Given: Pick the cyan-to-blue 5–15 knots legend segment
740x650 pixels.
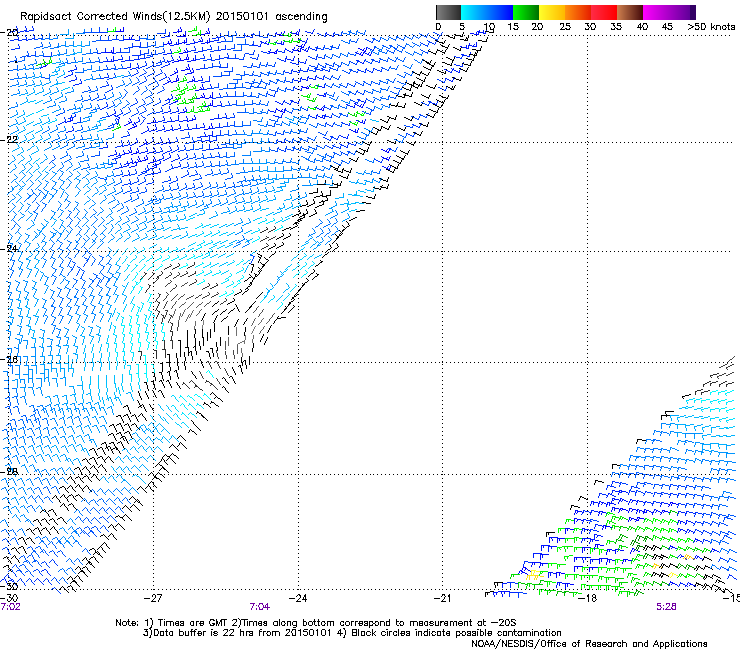Looking at the screenshot, I should click(x=487, y=12).
